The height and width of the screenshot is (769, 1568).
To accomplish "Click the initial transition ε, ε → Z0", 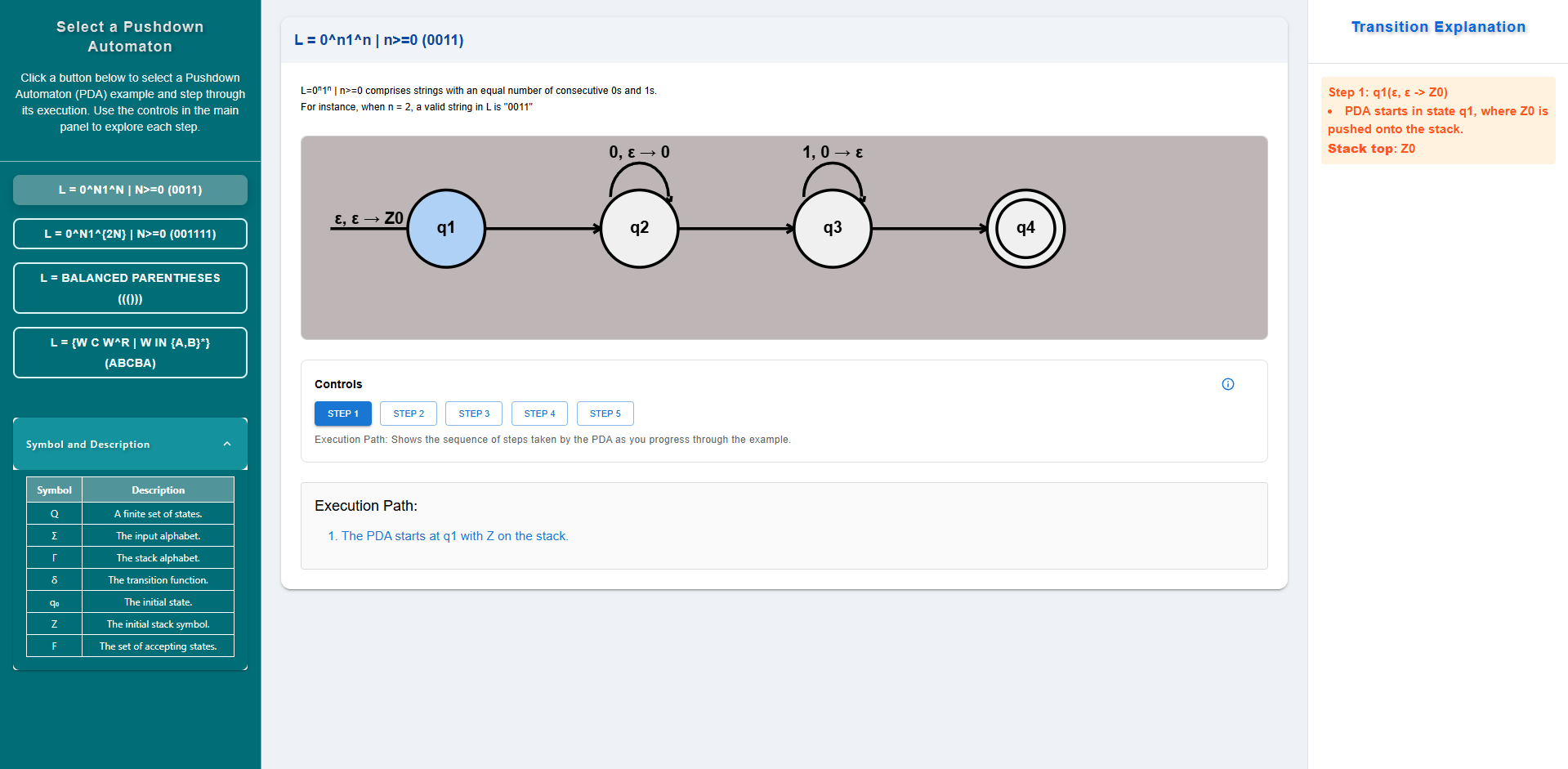I will [368, 217].
